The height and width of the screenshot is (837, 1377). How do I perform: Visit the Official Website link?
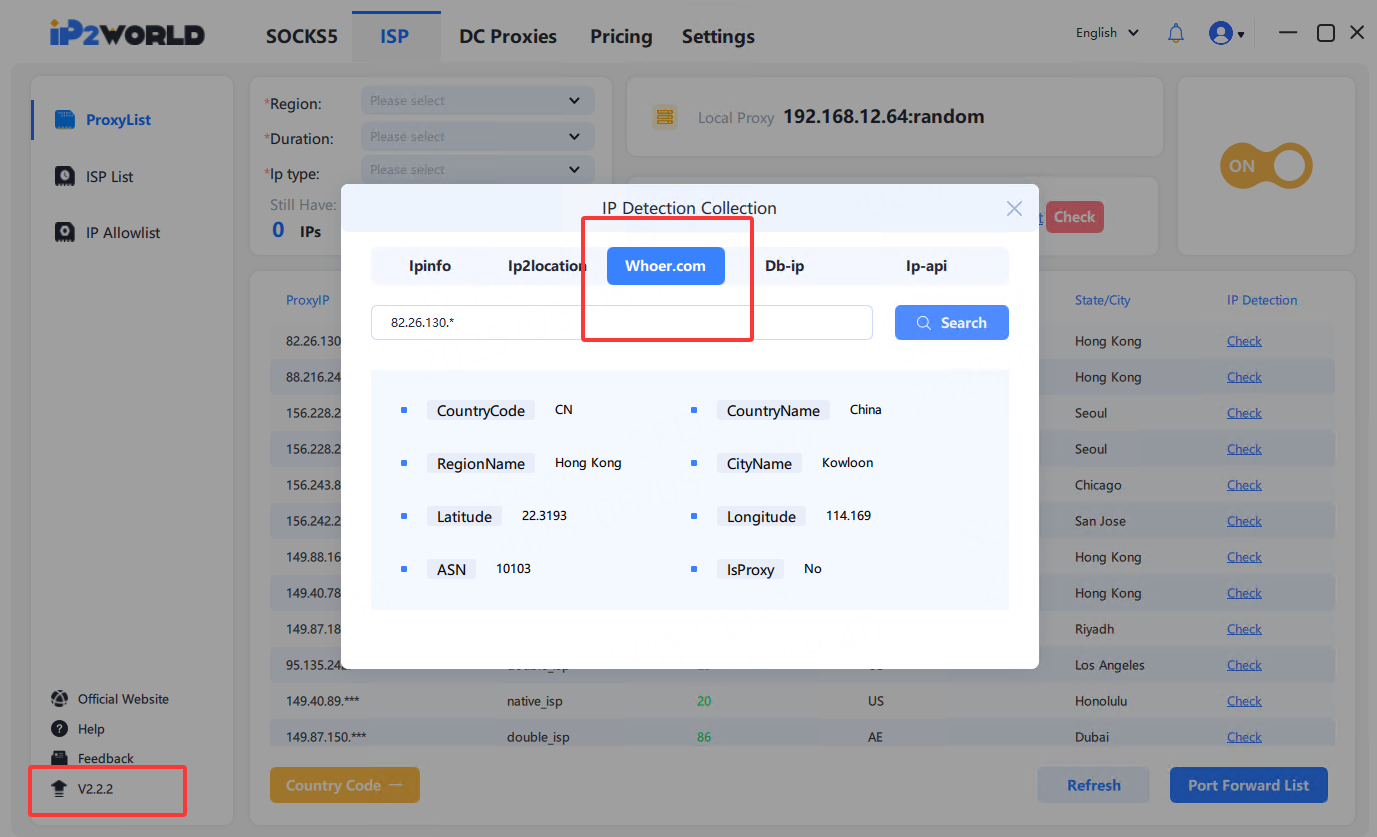123,699
